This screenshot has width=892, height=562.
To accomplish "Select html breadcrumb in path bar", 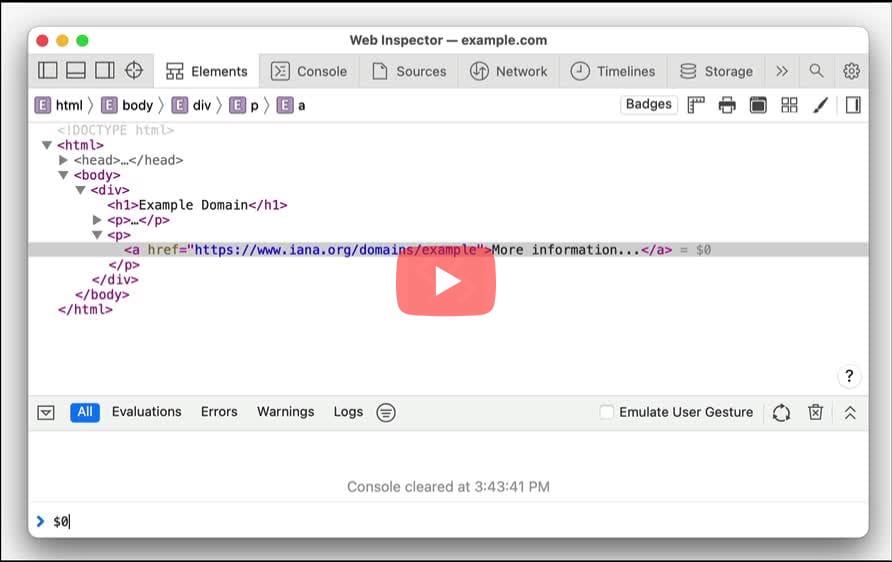I will tap(59, 105).
